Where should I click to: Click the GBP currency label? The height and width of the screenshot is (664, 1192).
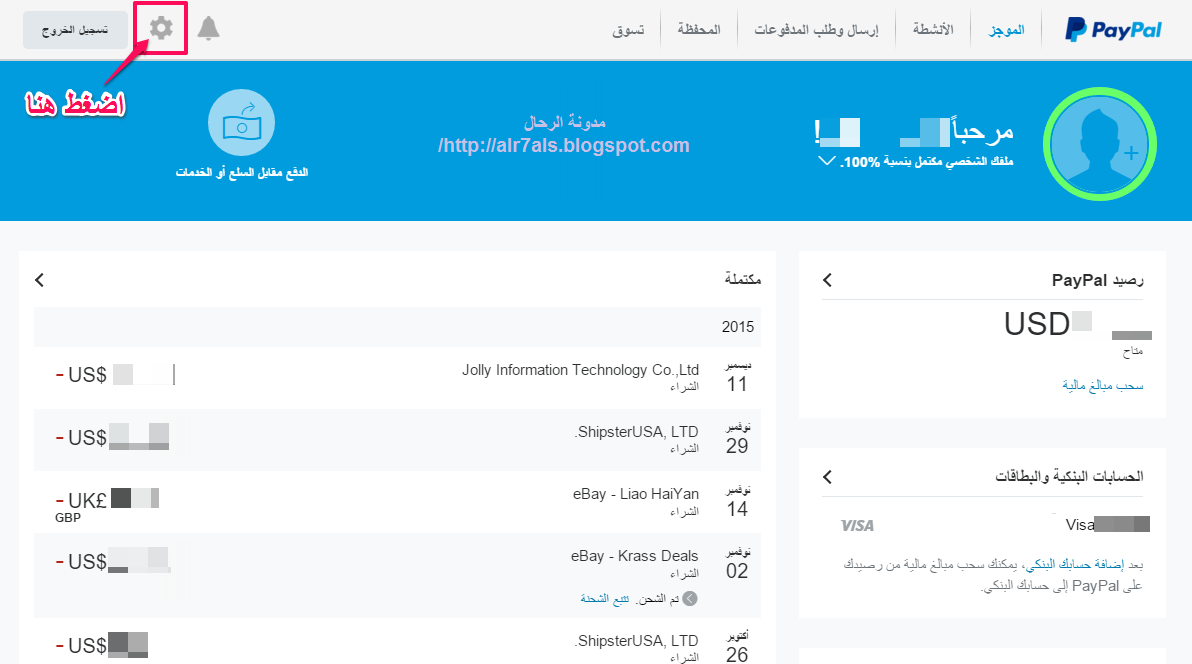(68, 518)
